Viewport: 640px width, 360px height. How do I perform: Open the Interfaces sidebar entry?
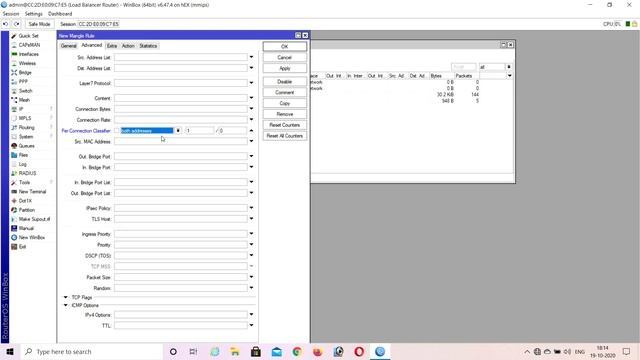(x=29, y=54)
